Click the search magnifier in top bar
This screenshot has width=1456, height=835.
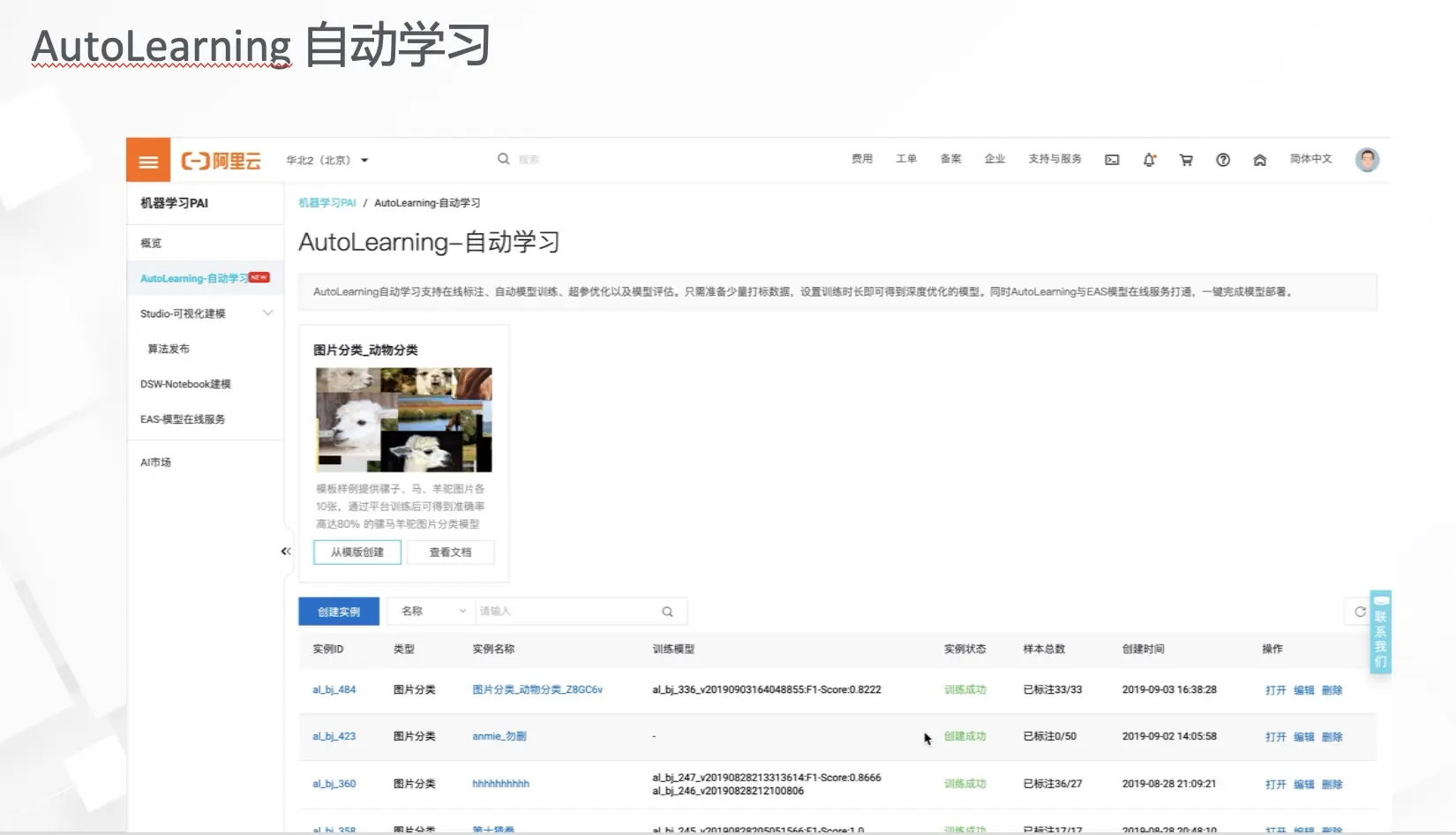[503, 159]
